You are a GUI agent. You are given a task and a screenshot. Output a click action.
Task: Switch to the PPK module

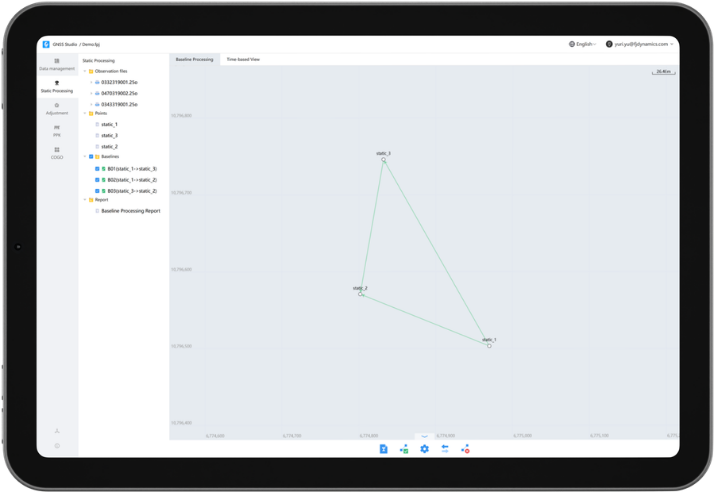pos(56,130)
